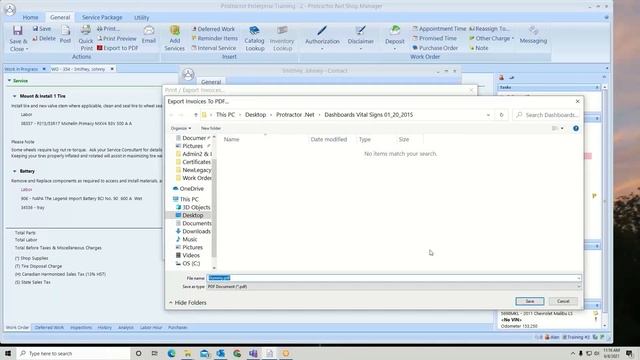Image resolution: width=640 pixels, height=360 pixels.
Task: Open the History bottom tab
Action: [x=104, y=327]
